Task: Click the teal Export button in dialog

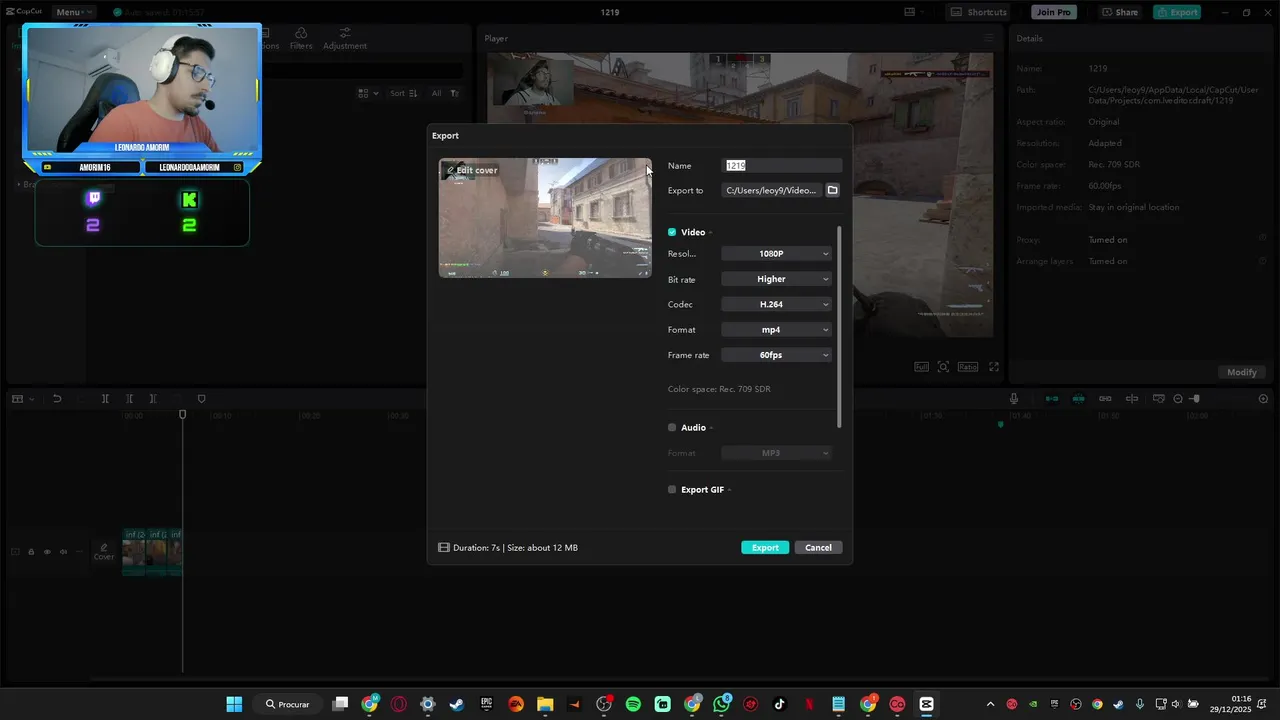Action: pyautogui.click(x=765, y=547)
